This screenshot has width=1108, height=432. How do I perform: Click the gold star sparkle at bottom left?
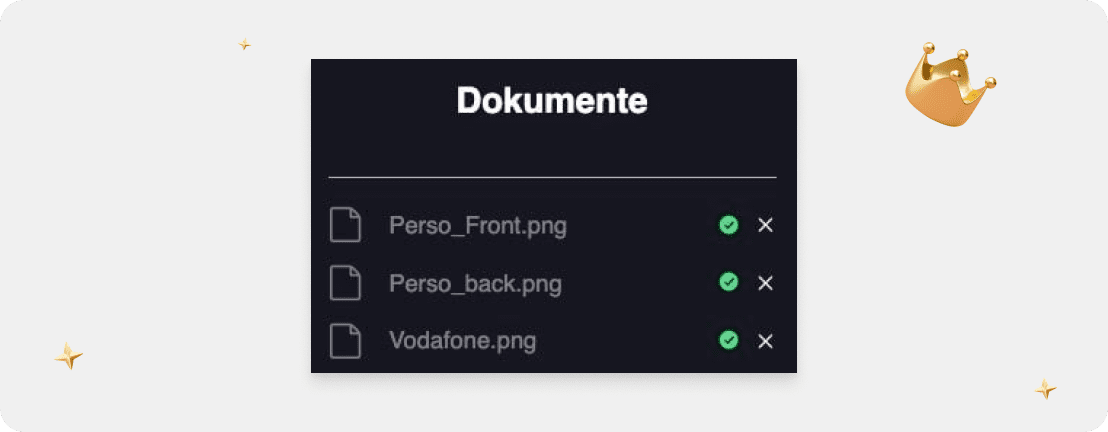tap(68, 356)
